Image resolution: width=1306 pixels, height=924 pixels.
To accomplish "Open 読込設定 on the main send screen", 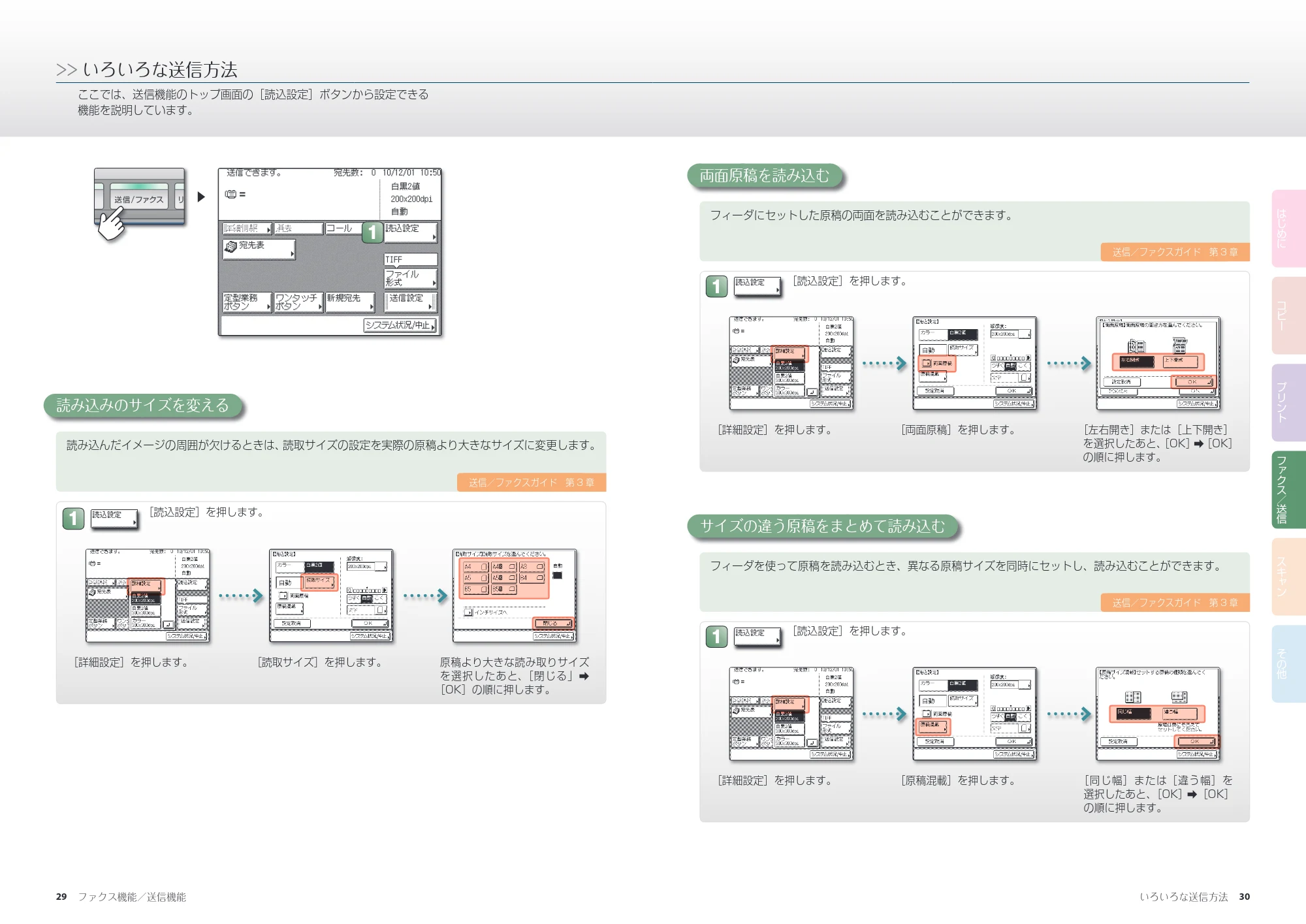I will click(x=411, y=232).
